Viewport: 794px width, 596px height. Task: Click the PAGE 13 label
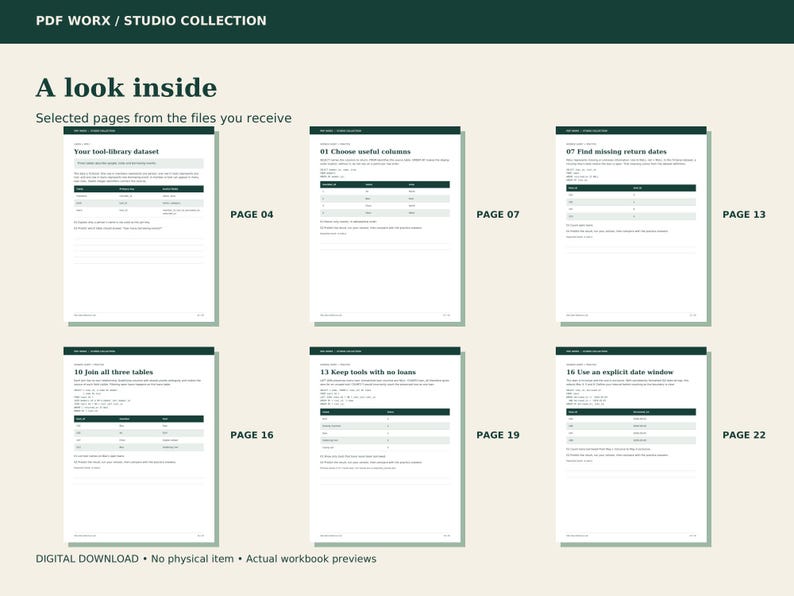click(x=744, y=215)
